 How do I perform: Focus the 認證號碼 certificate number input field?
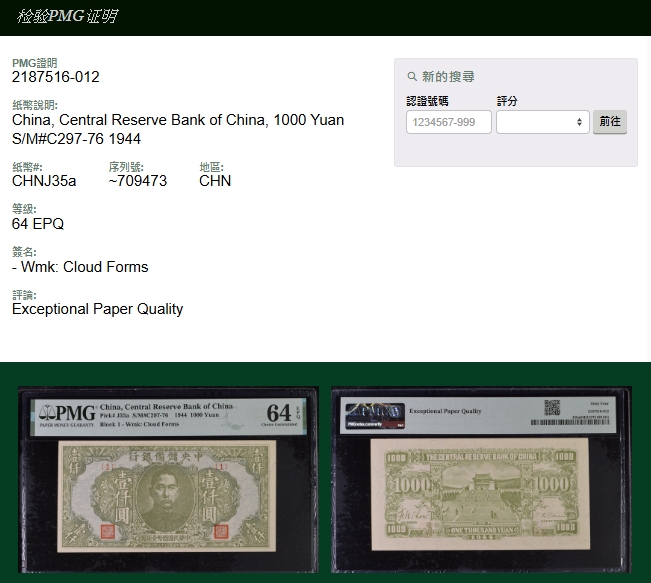(x=449, y=122)
